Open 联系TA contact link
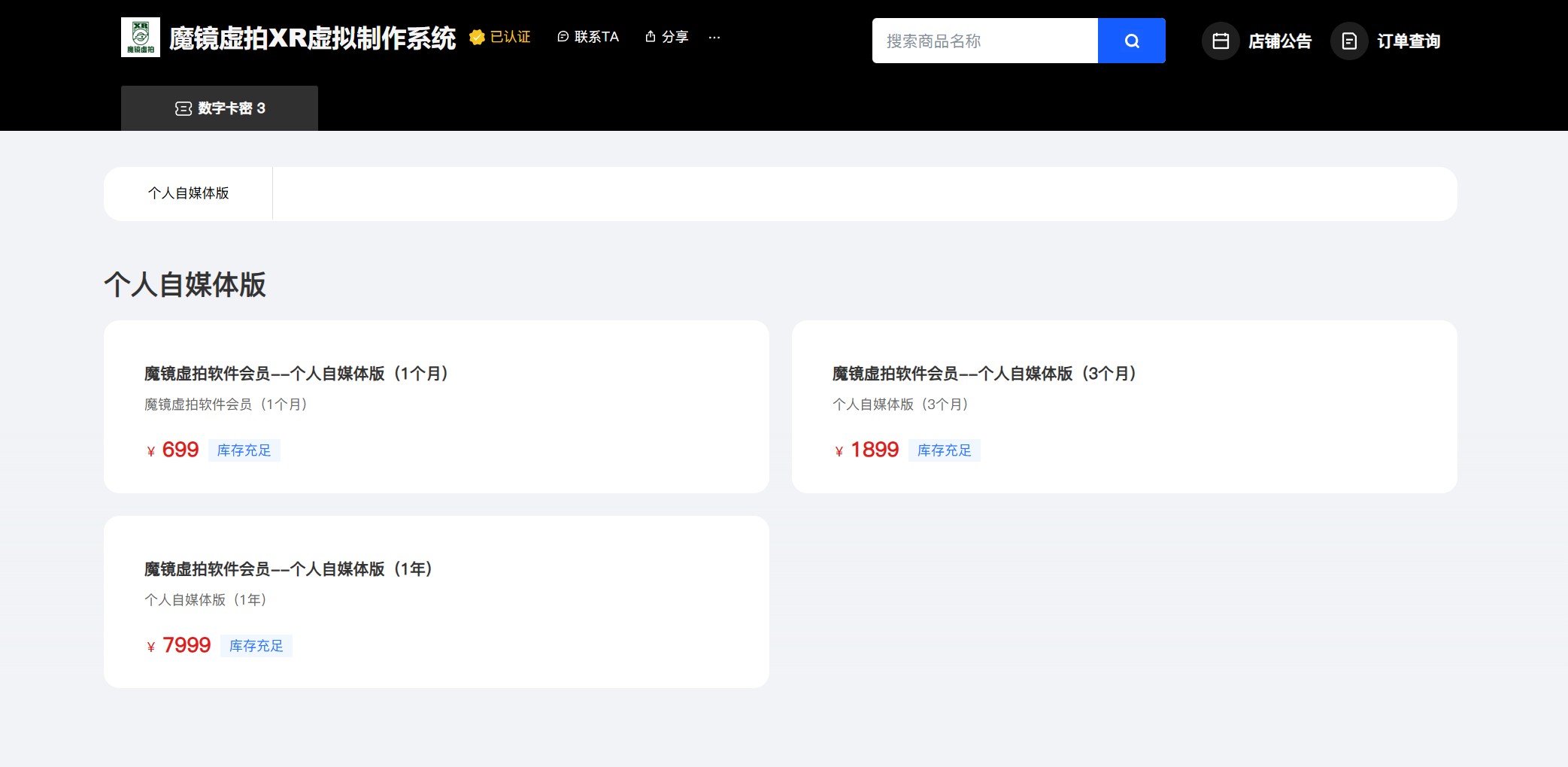 (x=588, y=37)
